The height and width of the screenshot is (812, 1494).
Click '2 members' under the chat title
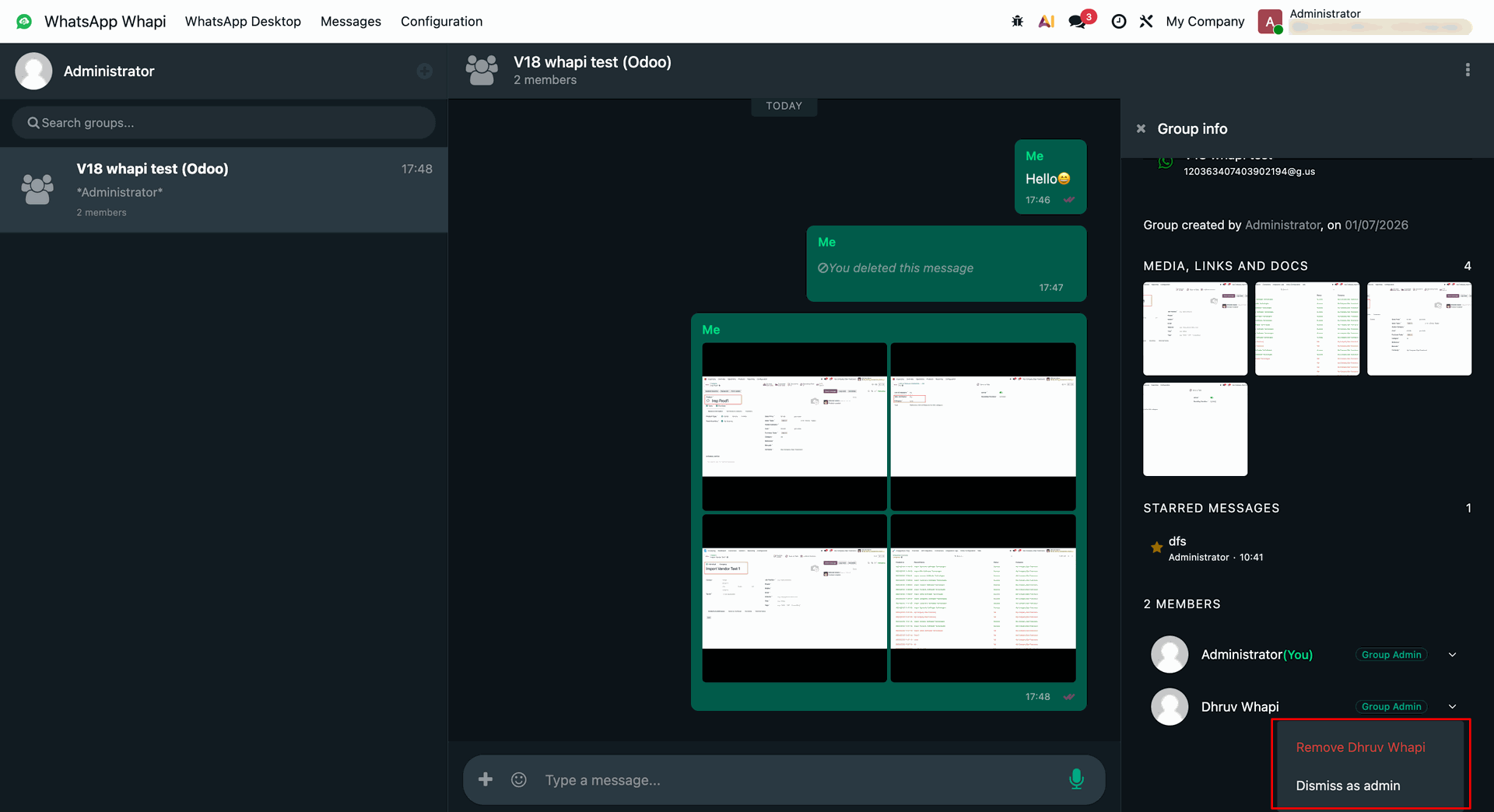[545, 80]
